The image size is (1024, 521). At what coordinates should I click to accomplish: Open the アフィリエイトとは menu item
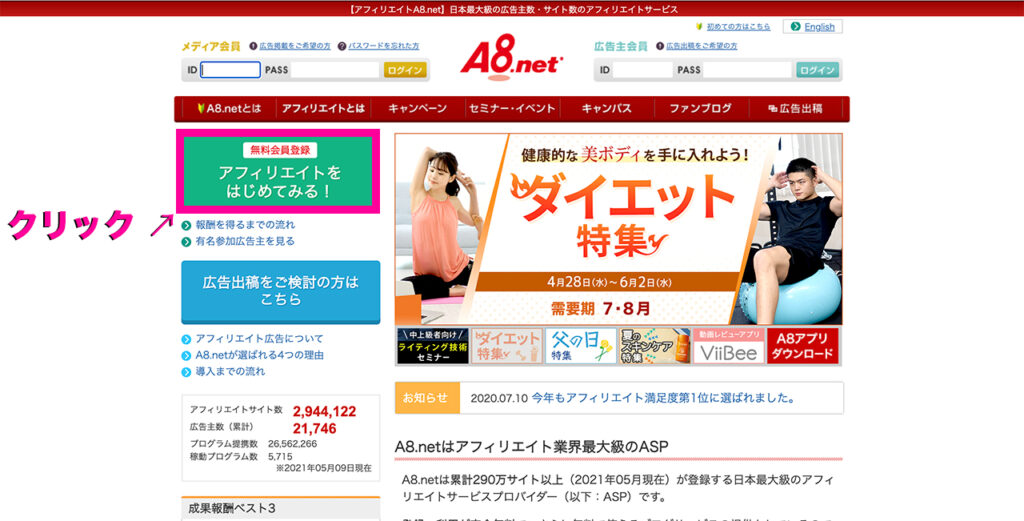tap(323, 109)
